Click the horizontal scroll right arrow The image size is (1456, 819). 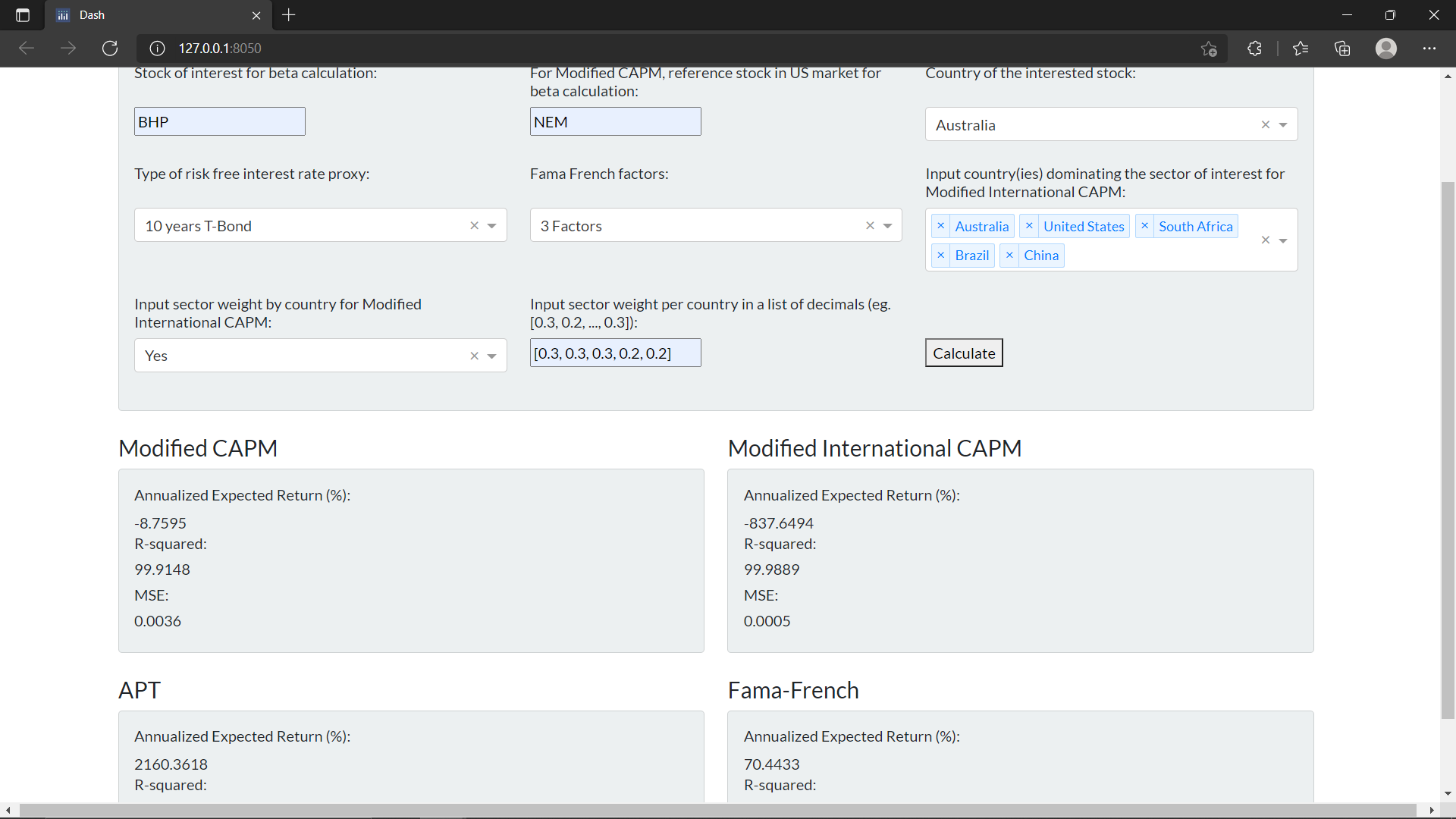[1432, 811]
